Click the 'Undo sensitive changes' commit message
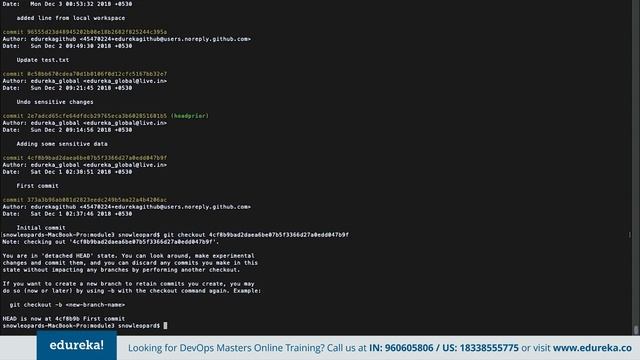 click(x=55, y=102)
